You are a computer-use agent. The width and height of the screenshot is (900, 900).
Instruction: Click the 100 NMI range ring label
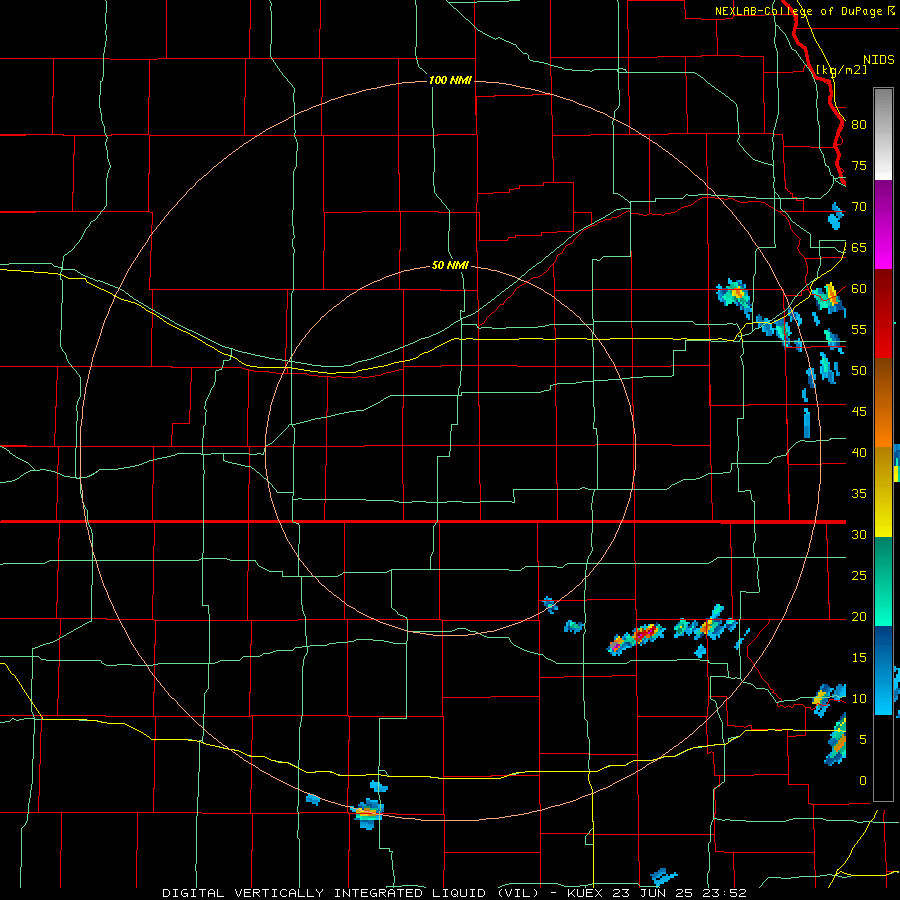pyautogui.click(x=450, y=80)
